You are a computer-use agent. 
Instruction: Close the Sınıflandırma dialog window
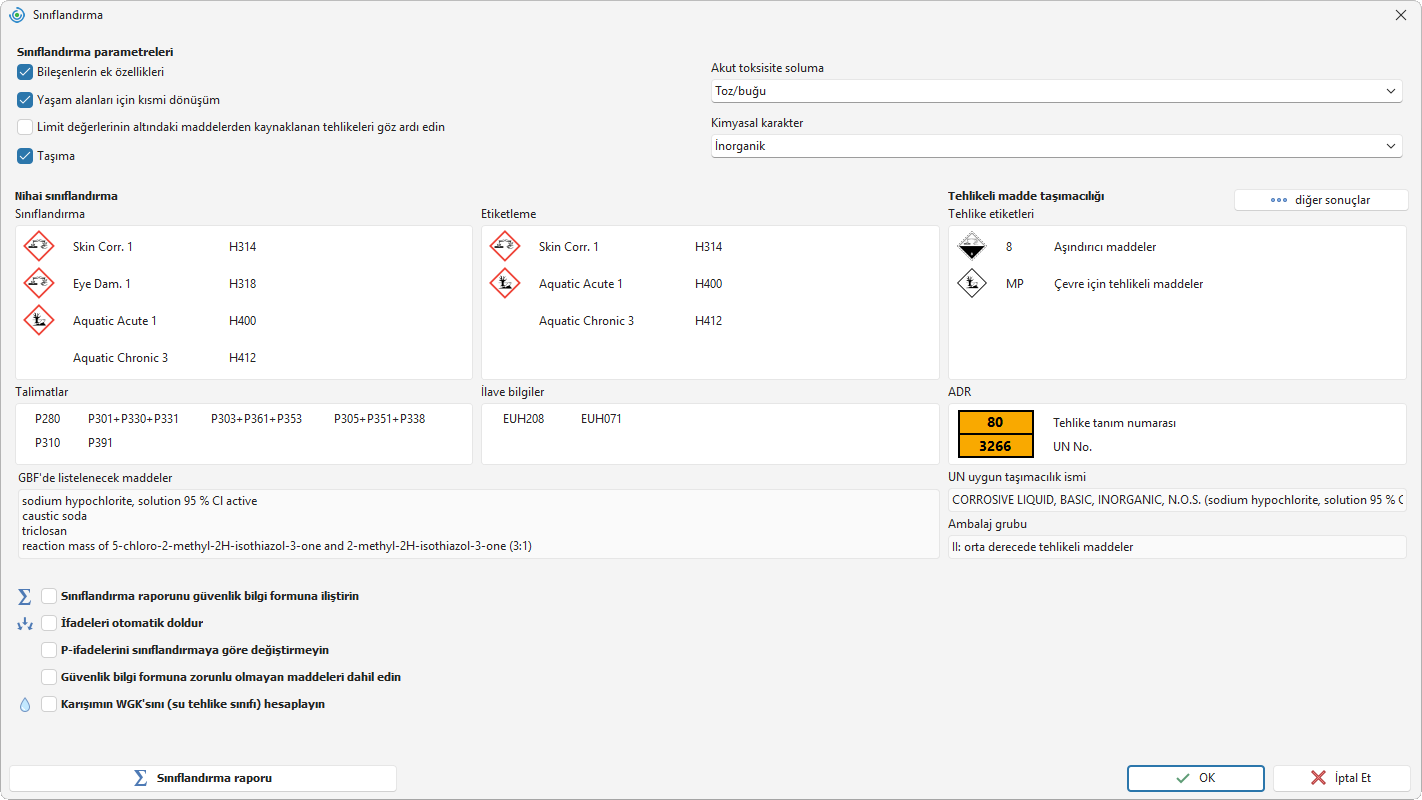point(1400,15)
